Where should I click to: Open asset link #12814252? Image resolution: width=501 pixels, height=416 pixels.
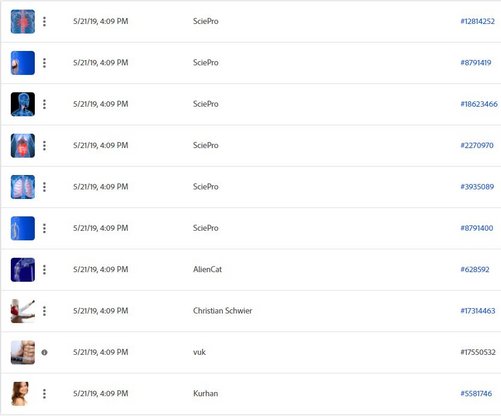tap(477, 21)
